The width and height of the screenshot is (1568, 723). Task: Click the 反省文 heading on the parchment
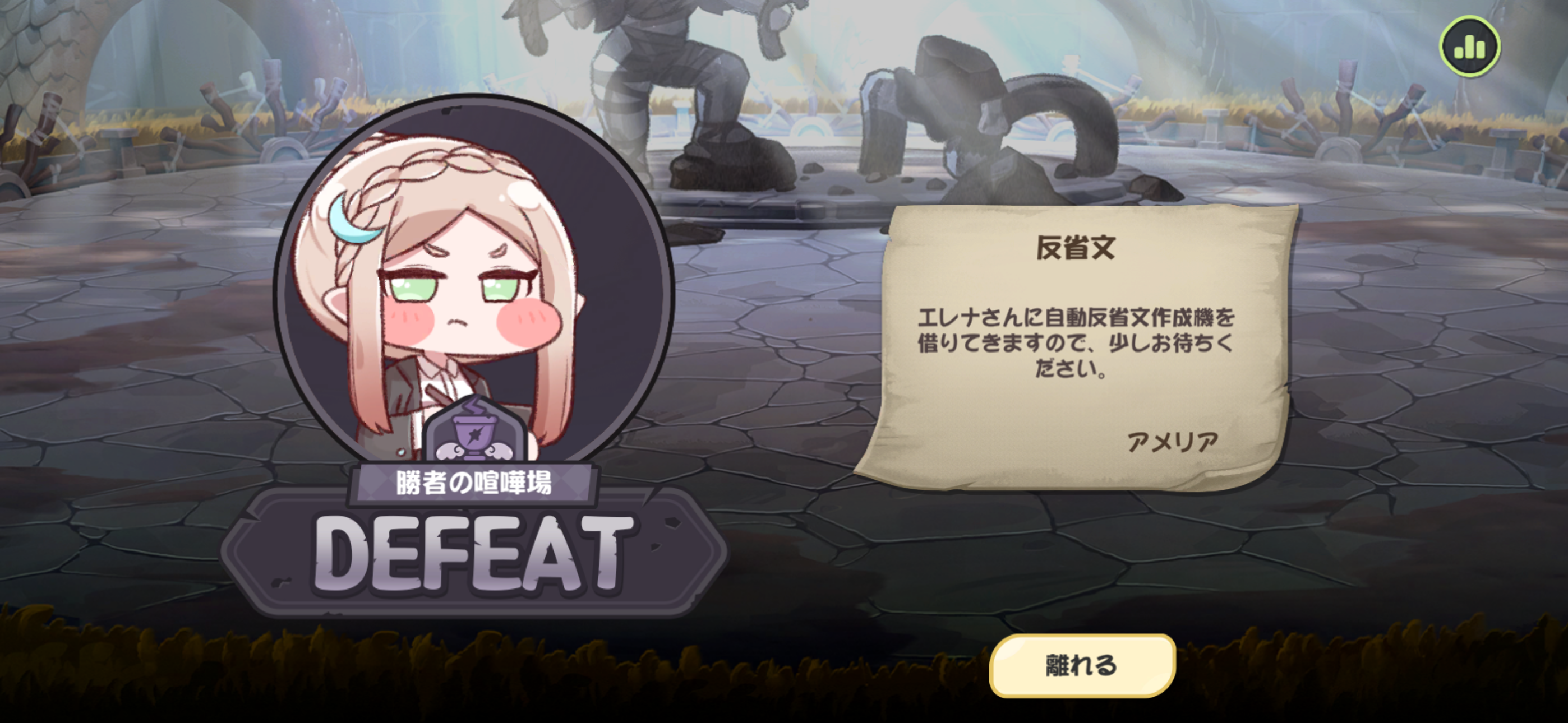[1076, 248]
